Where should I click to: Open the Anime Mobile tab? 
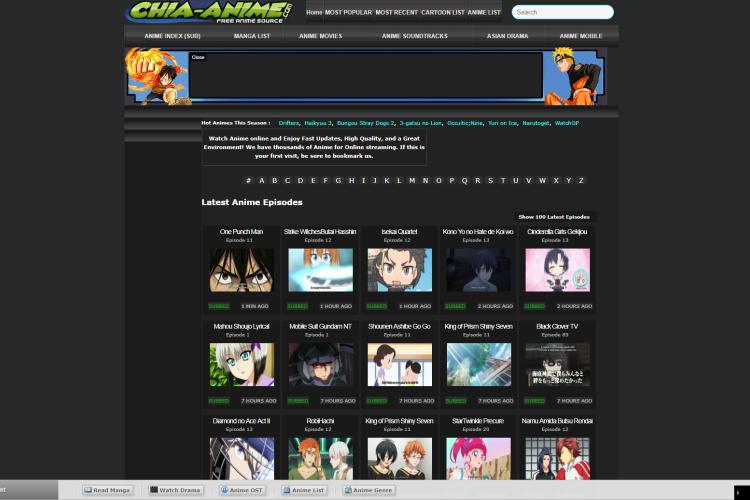tap(581, 36)
